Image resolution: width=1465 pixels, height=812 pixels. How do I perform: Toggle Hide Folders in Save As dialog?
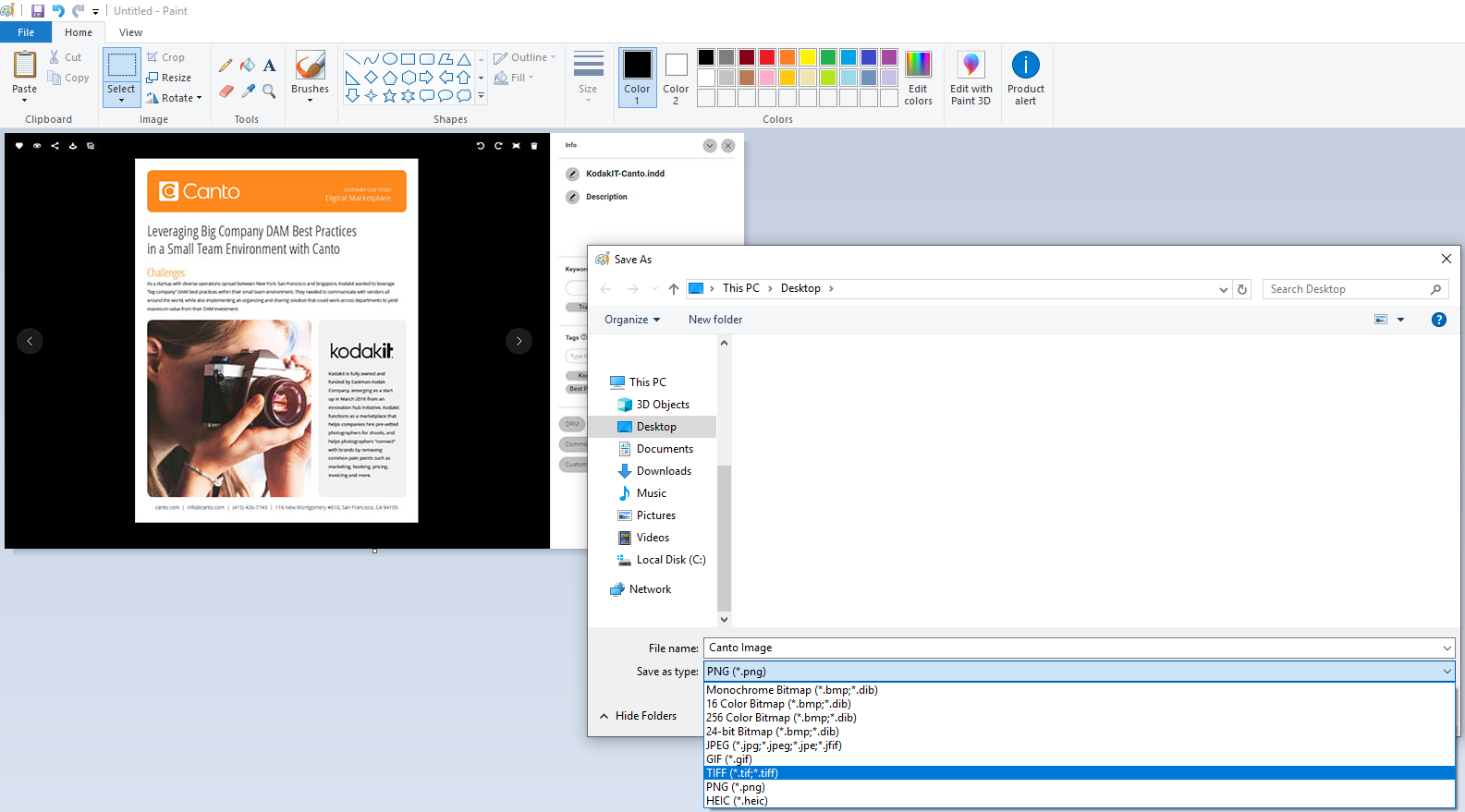tap(638, 716)
